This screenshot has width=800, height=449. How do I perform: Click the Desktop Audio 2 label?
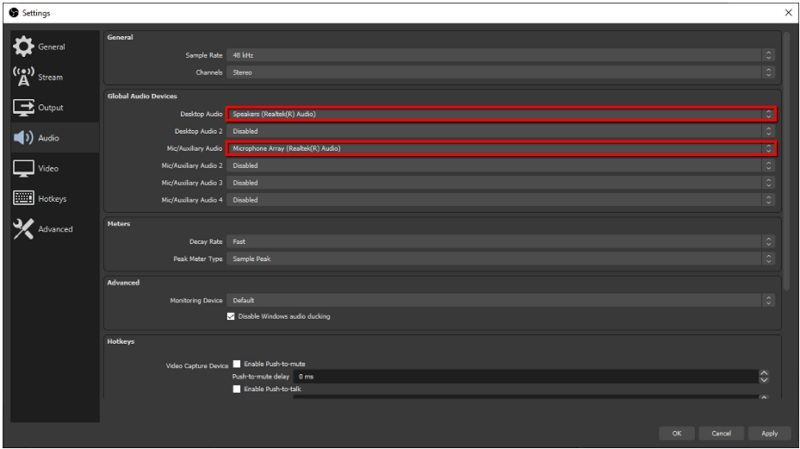coord(198,131)
